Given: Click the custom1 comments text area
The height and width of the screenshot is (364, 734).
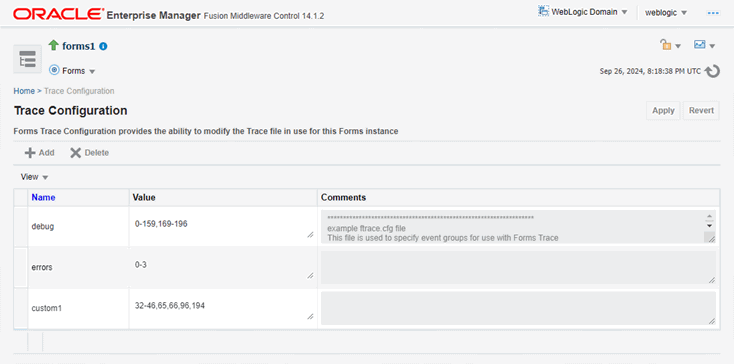Looking at the screenshot, I should [x=518, y=308].
